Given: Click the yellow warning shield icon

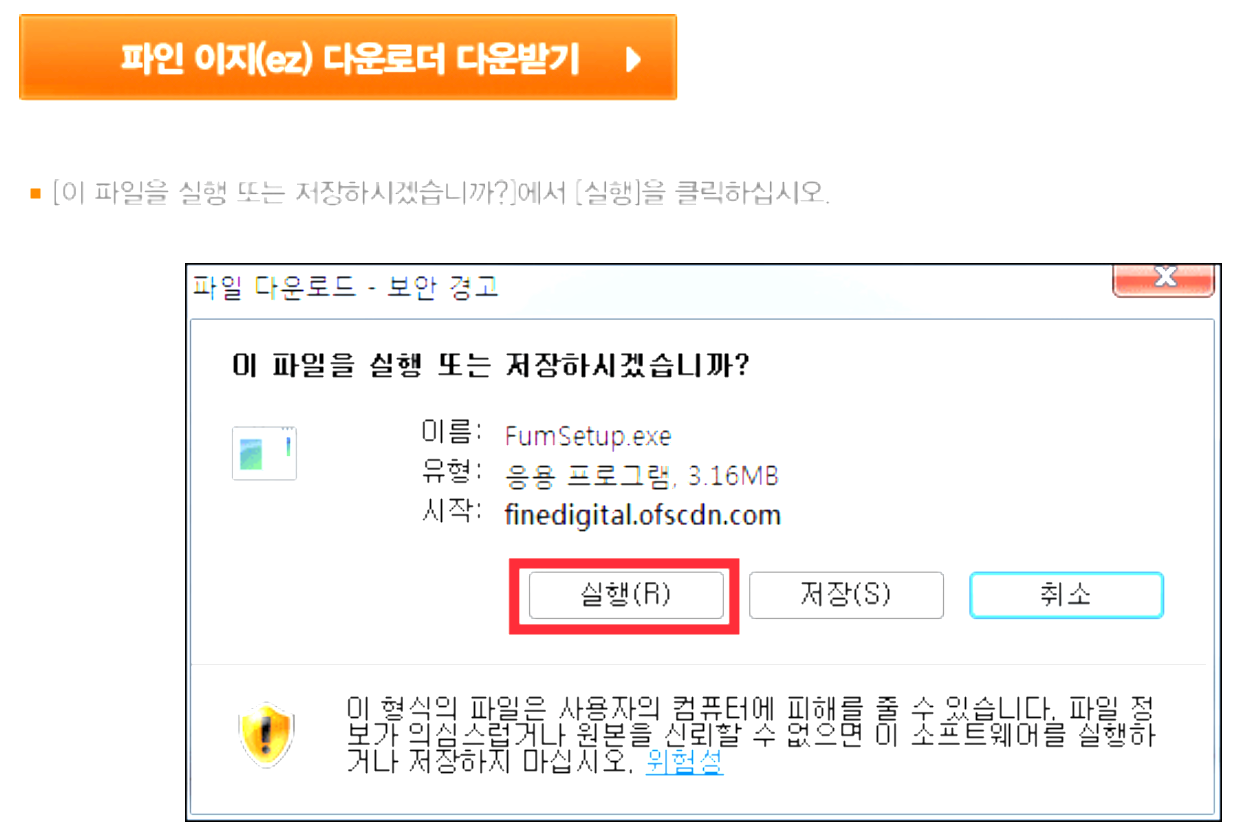Looking at the screenshot, I should tap(267, 735).
